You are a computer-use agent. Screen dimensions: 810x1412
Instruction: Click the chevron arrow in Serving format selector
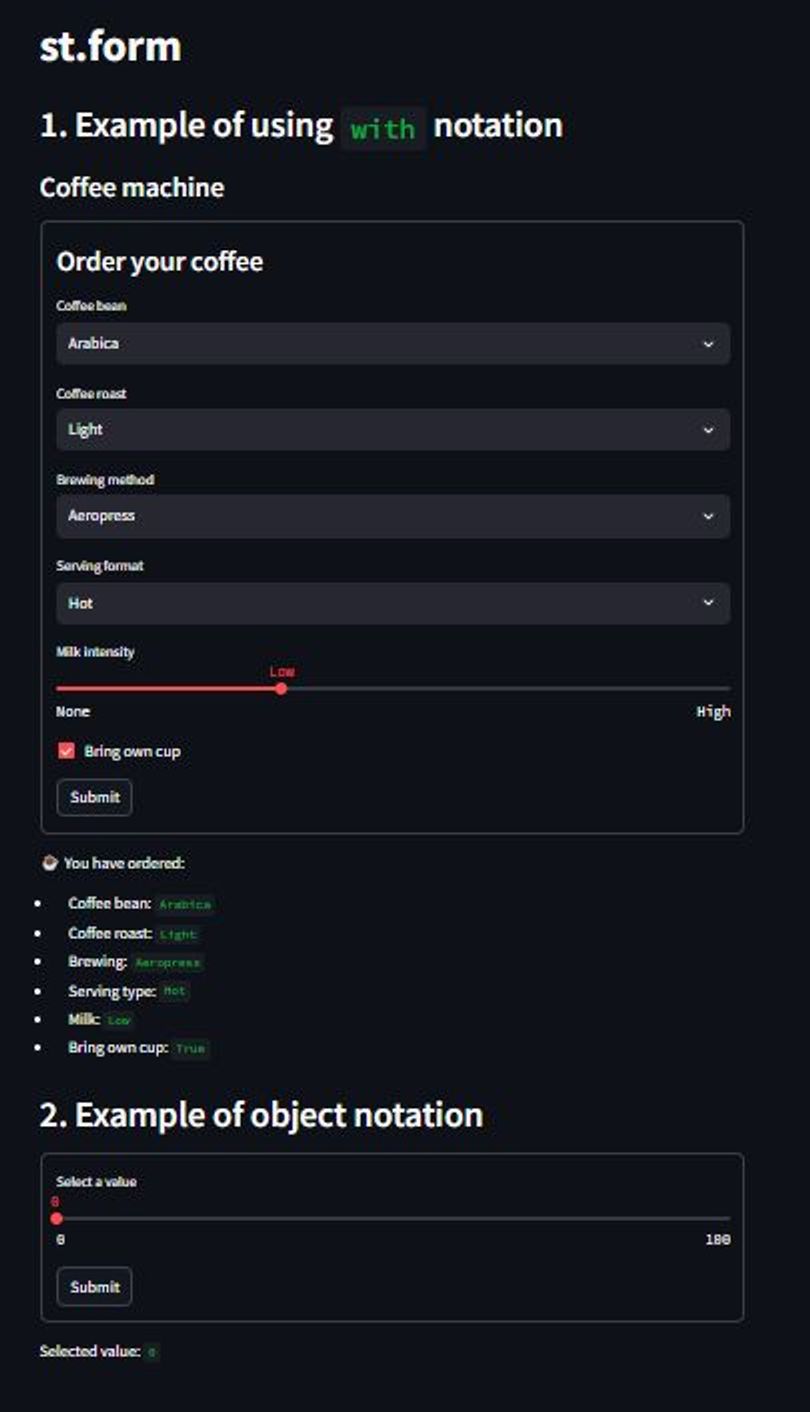point(708,603)
